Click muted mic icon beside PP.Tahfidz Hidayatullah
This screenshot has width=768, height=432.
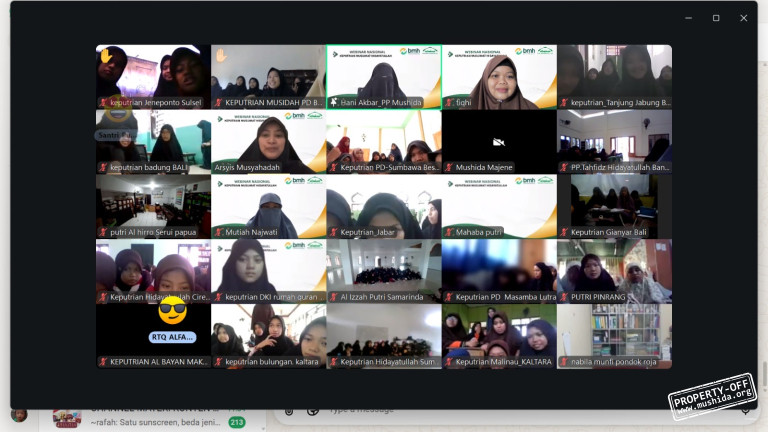564,168
